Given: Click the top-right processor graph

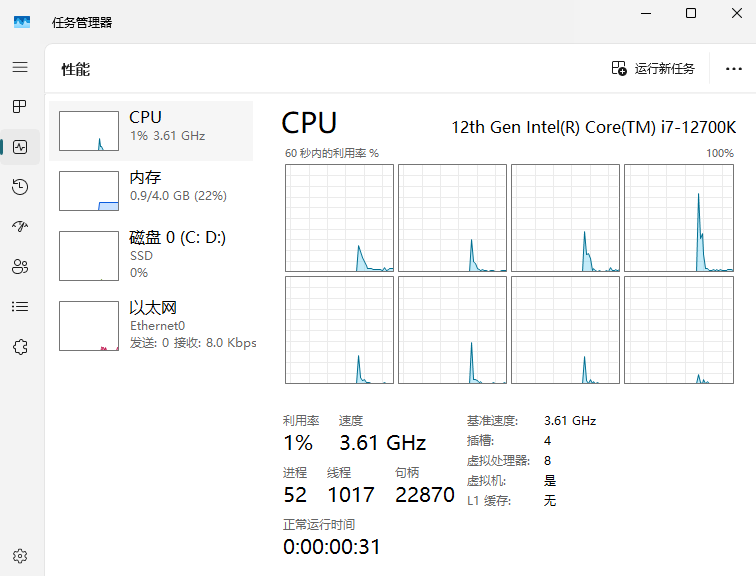Looking at the screenshot, I should [677, 218].
